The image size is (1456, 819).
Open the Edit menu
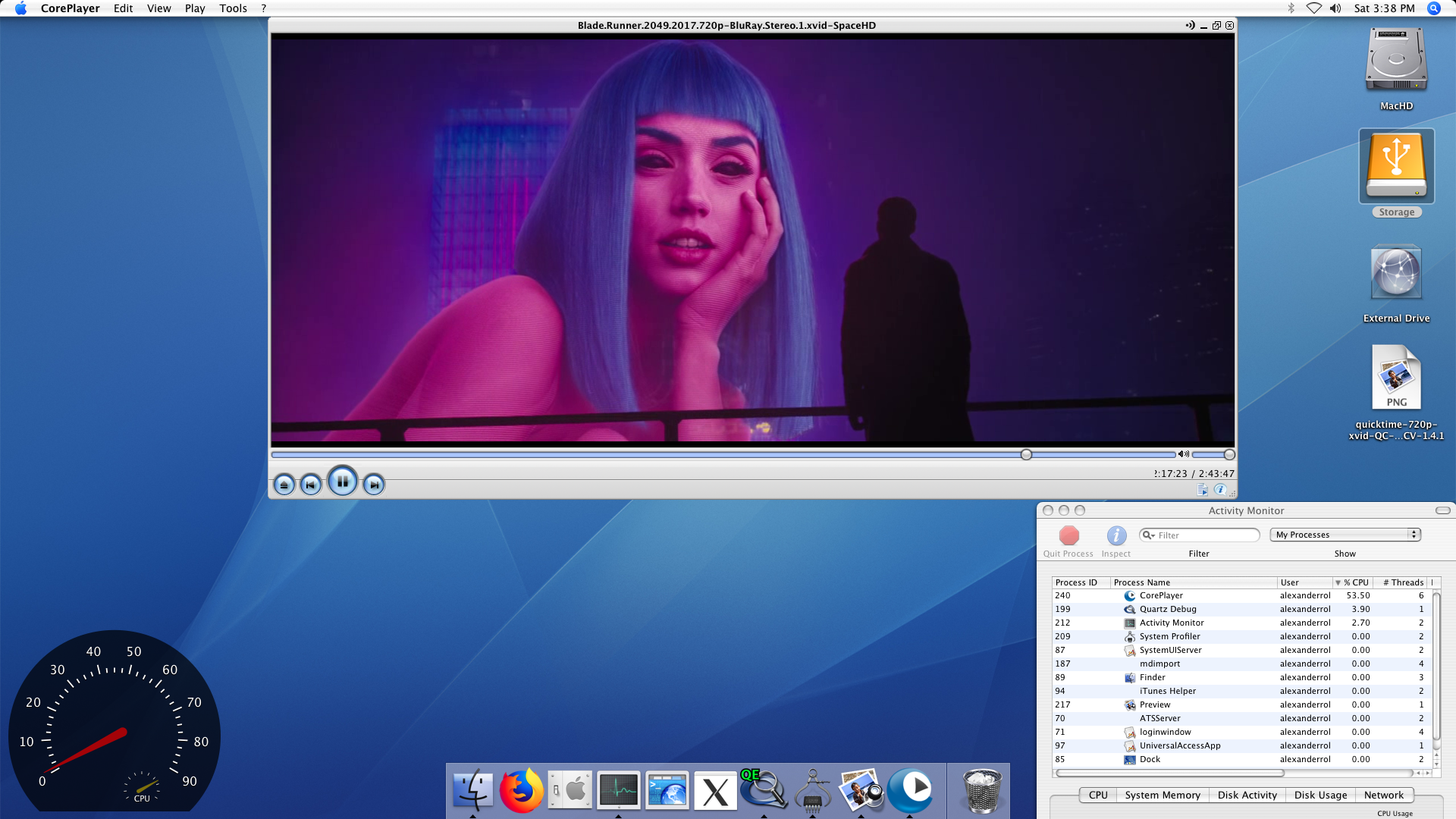pos(123,8)
